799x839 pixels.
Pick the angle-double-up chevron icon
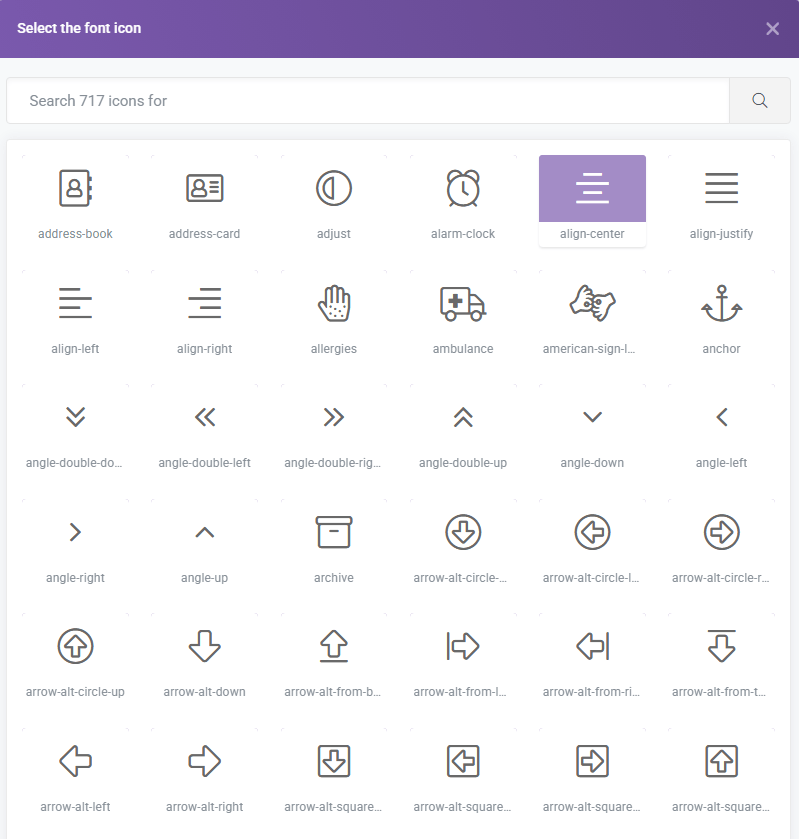(463, 418)
